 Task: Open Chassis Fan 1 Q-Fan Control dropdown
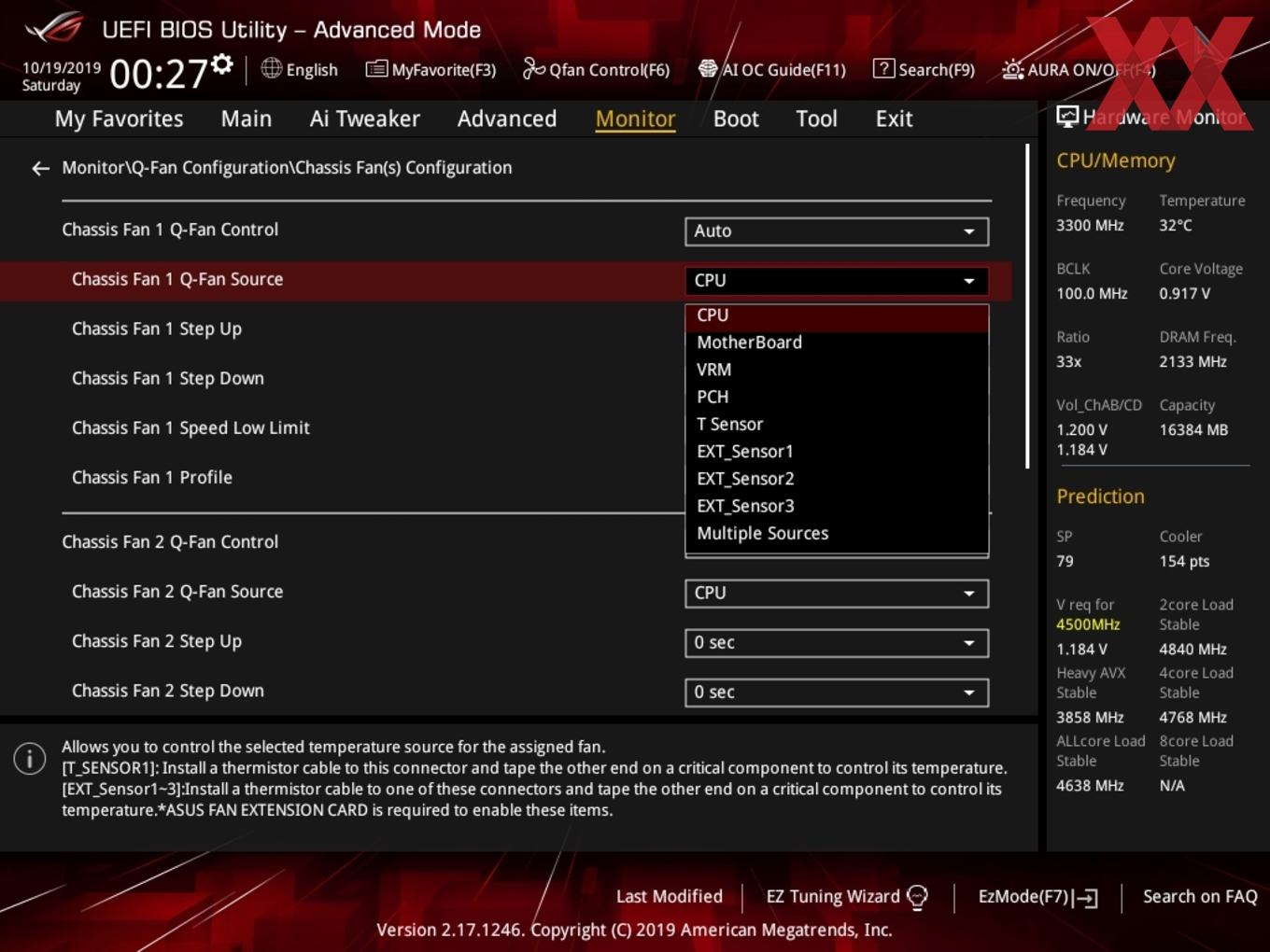point(837,231)
